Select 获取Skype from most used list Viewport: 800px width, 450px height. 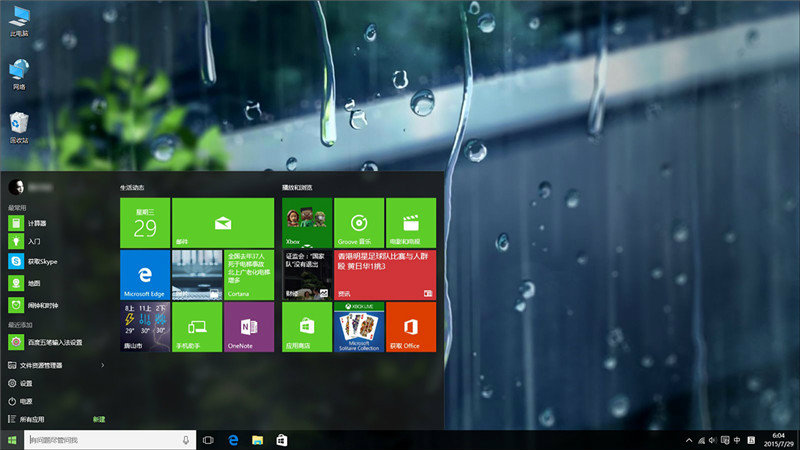40,261
